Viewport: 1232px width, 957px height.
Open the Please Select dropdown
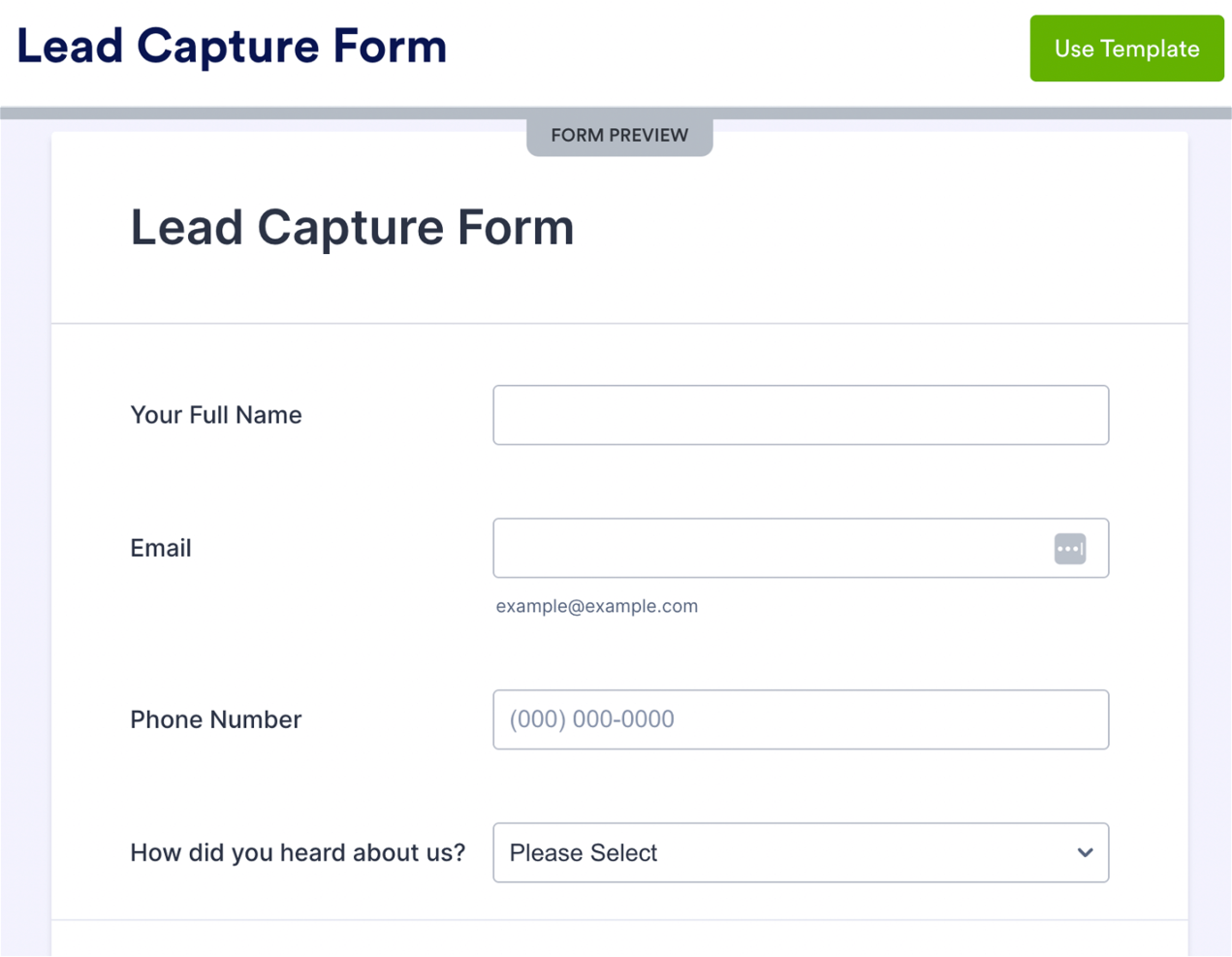[800, 852]
